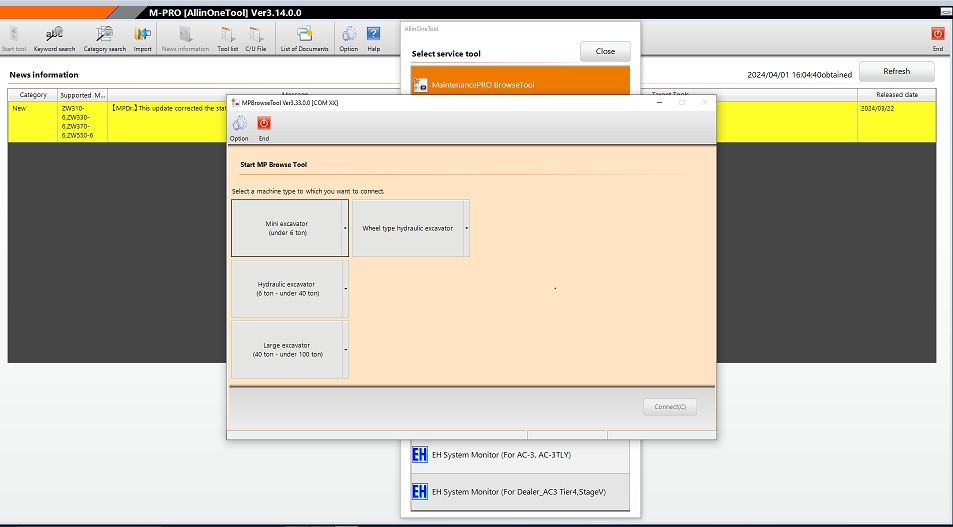
Task: Click ZW310-6 supported models cell
Action: point(83,122)
